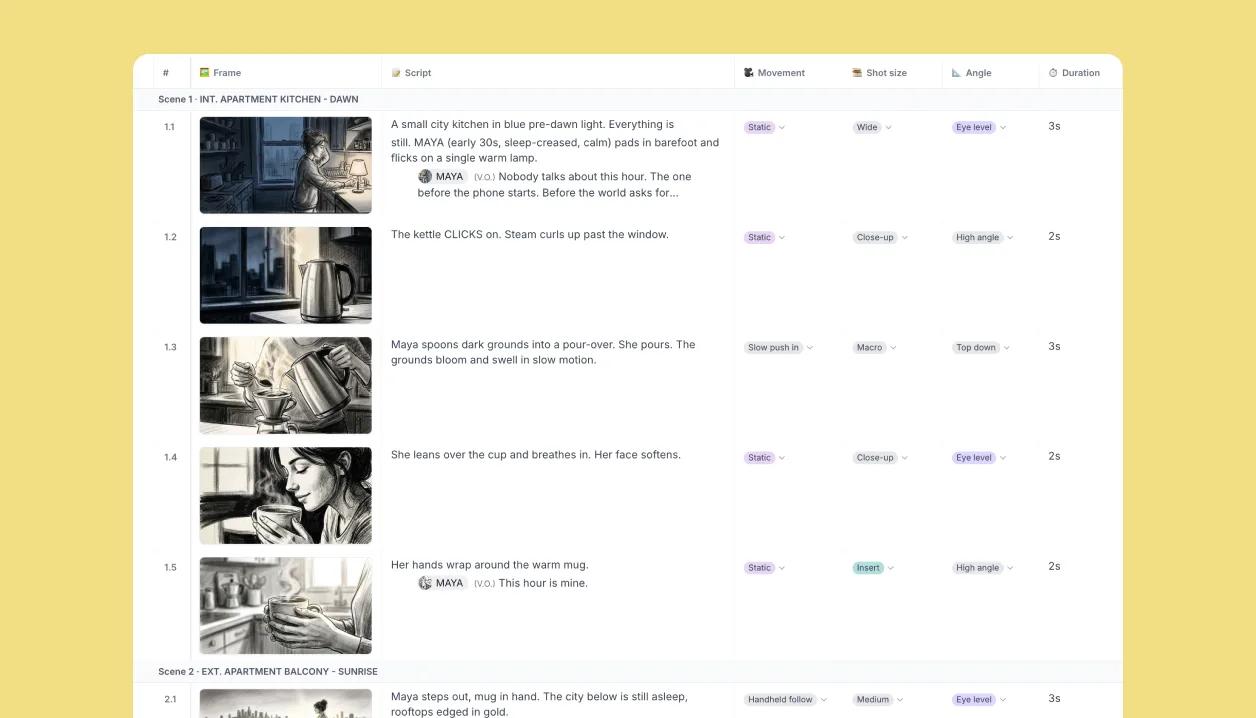Open Handheld follow movement dropdown
The height and width of the screenshot is (718, 1256).
coord(786,699)
